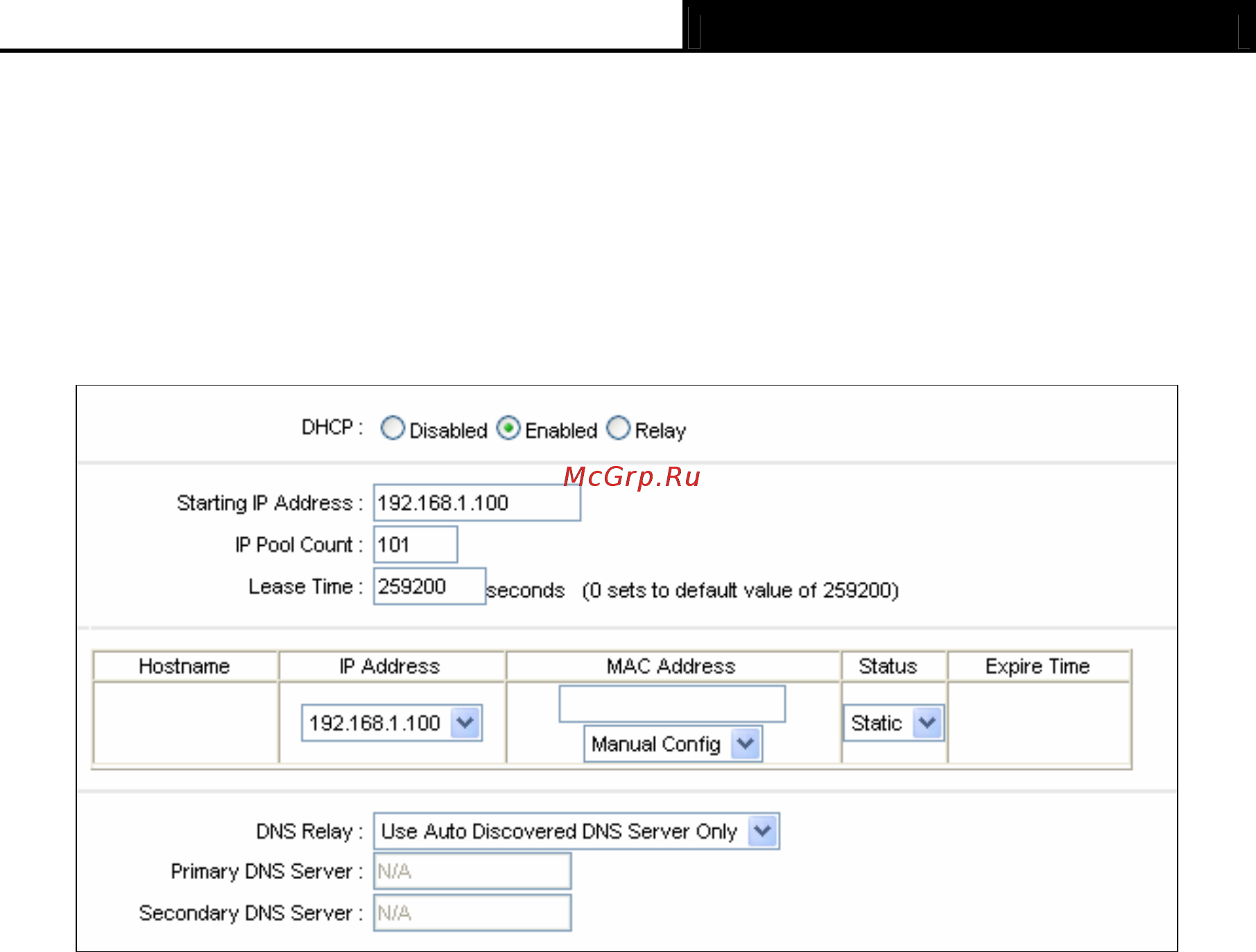Click the Status column header
The height and width of the screenshot is (952, 1256).
click(x=888, y=666)
